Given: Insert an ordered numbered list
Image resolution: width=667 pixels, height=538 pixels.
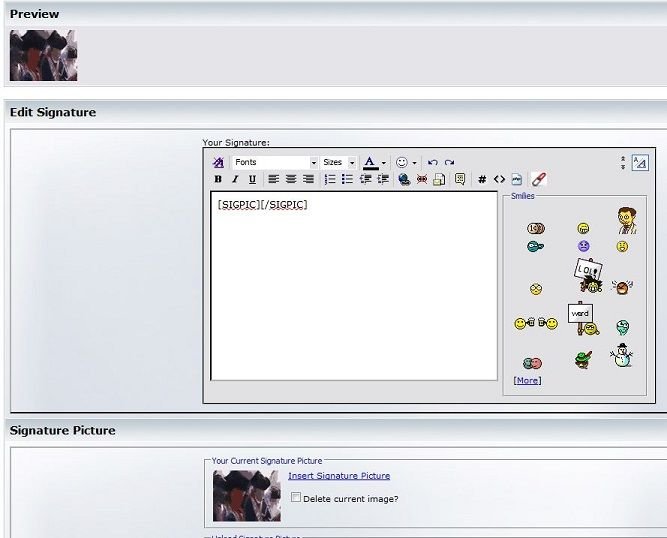Looking at the screenshot, I should (x=330, y=179).
